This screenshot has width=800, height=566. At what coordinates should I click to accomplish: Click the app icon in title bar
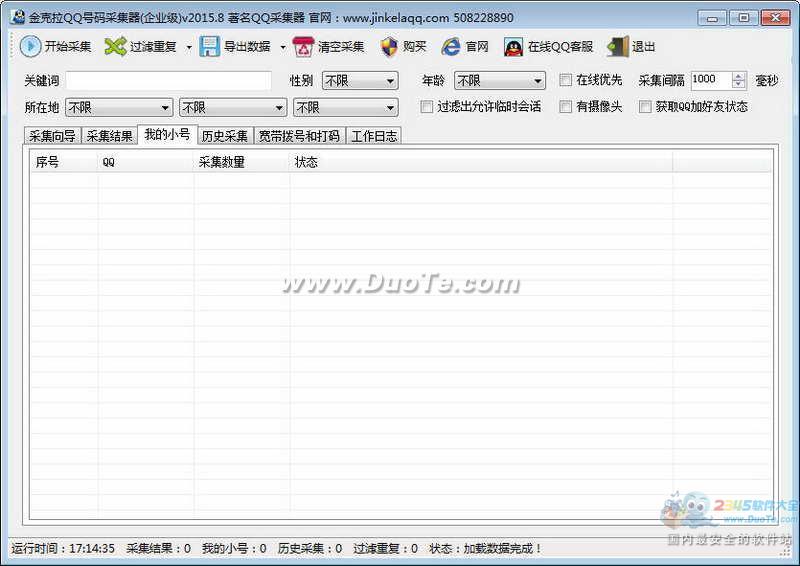pos(17,17)
